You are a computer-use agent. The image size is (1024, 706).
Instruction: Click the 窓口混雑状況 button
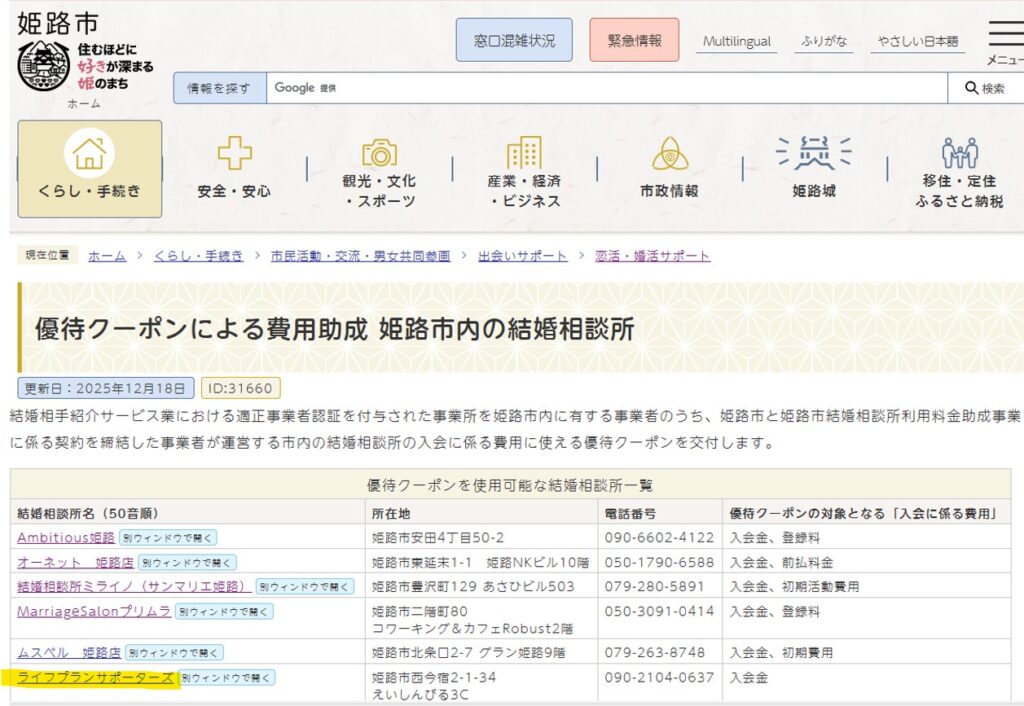tap(514, 41)
